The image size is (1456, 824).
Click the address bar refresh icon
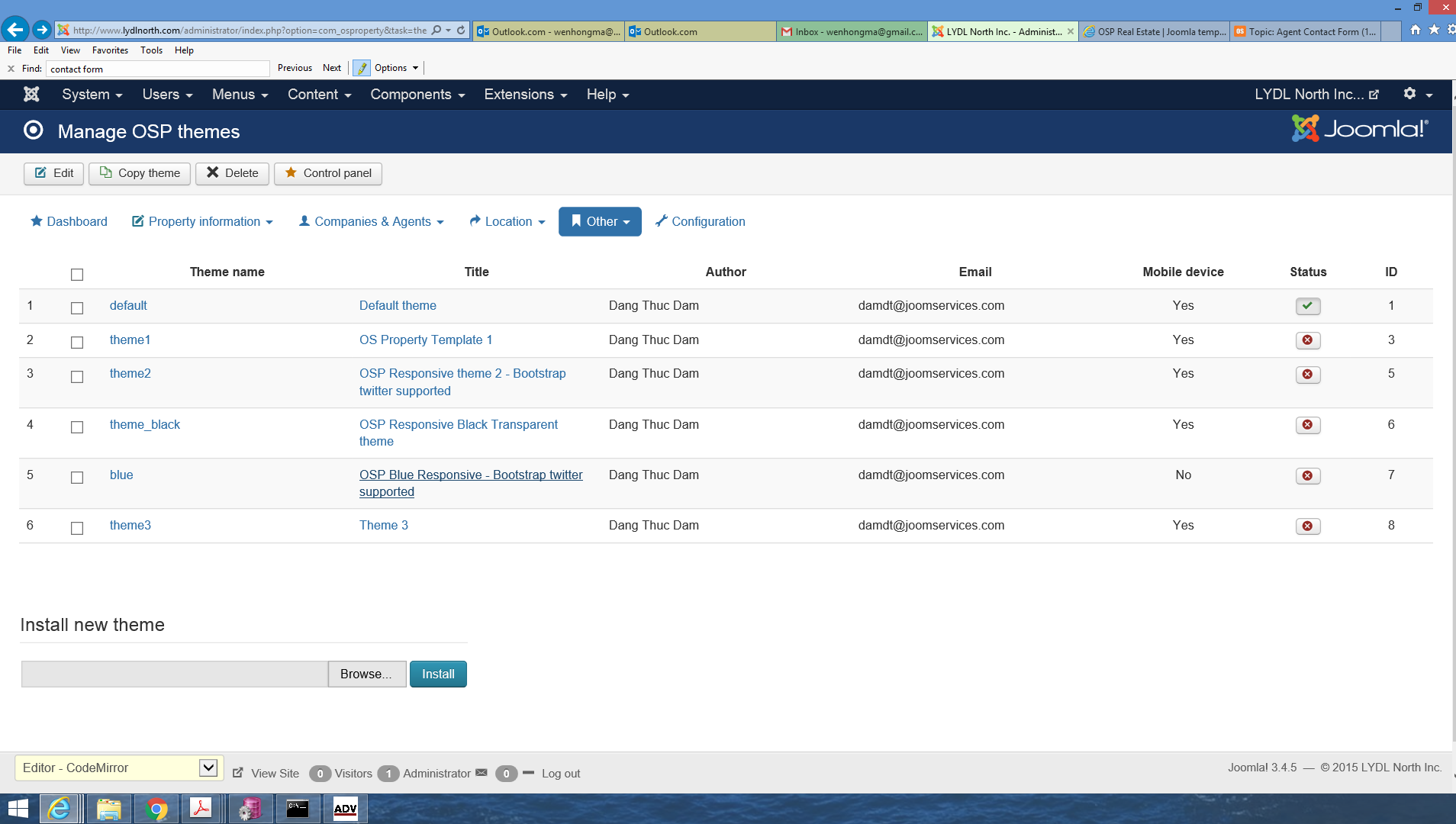click(461, 30)
